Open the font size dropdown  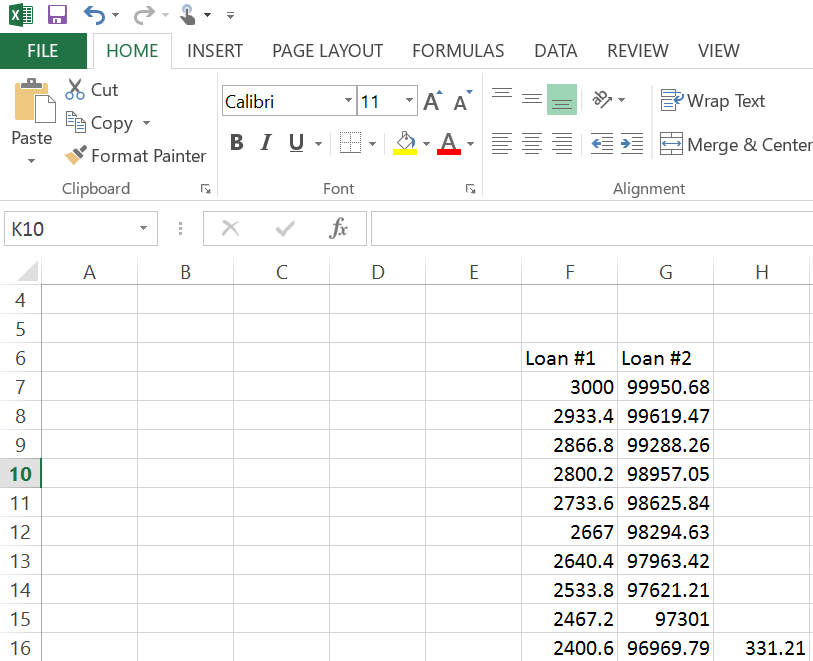[x=410, y=101]
